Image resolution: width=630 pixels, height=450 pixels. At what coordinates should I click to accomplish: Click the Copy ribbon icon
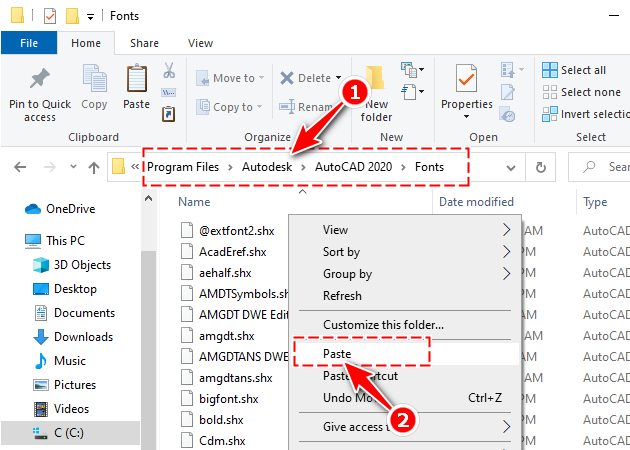click(x=94, y=78)
